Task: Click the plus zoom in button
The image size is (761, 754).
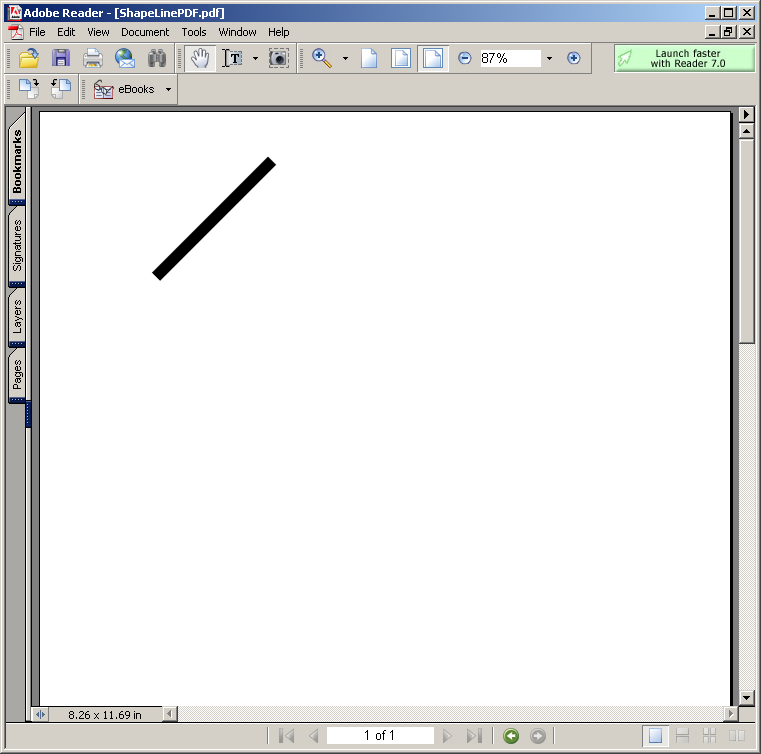Action: click(x=574, y=58)
